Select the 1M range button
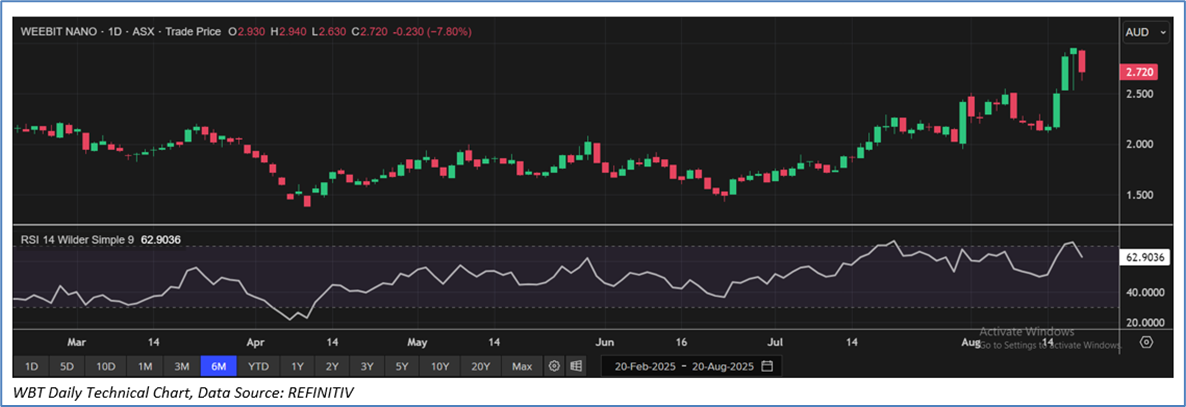This screenshot has height=407, width=1186. click(145, 366)
